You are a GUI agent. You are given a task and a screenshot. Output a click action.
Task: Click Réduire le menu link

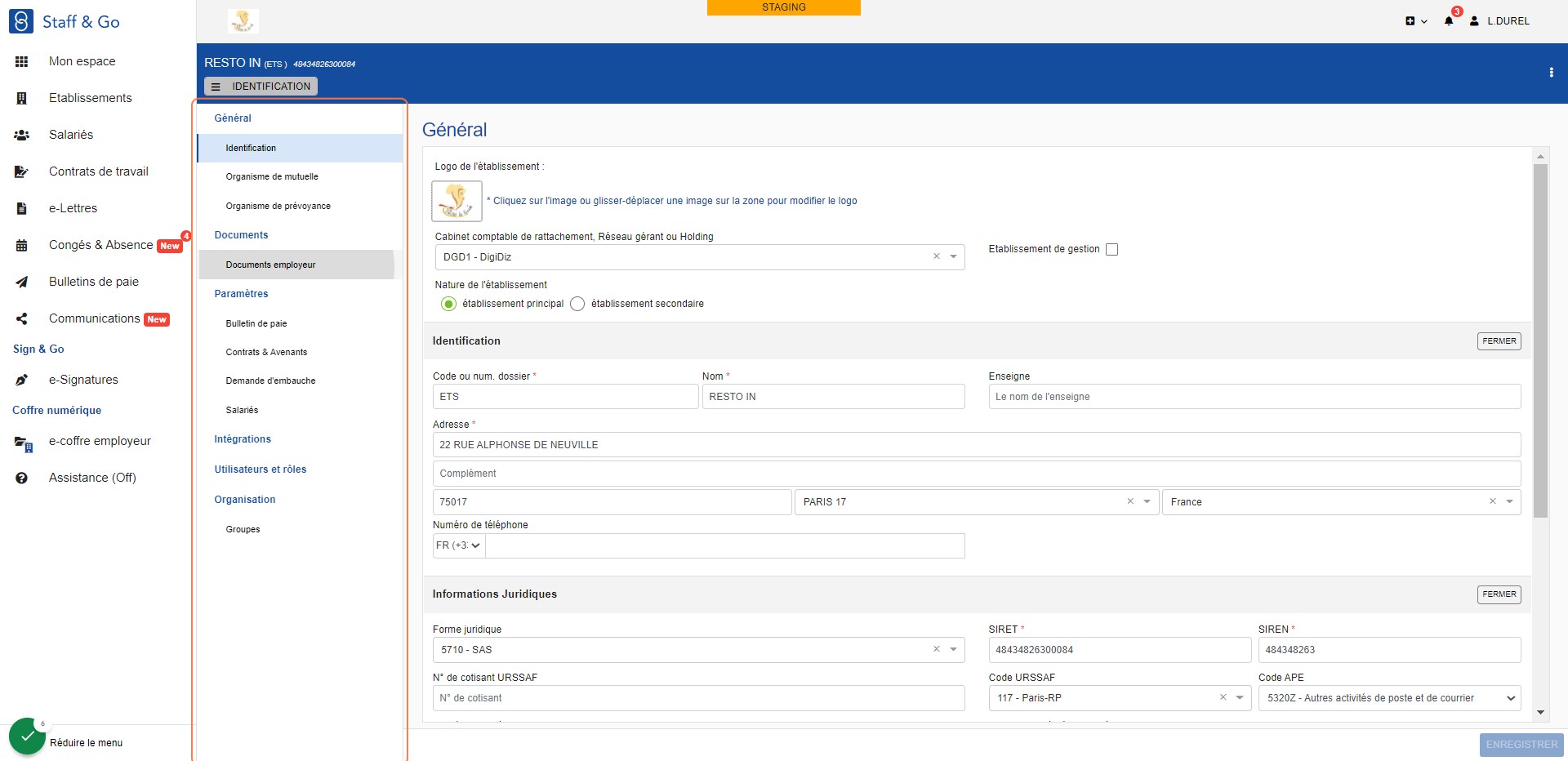86,743
